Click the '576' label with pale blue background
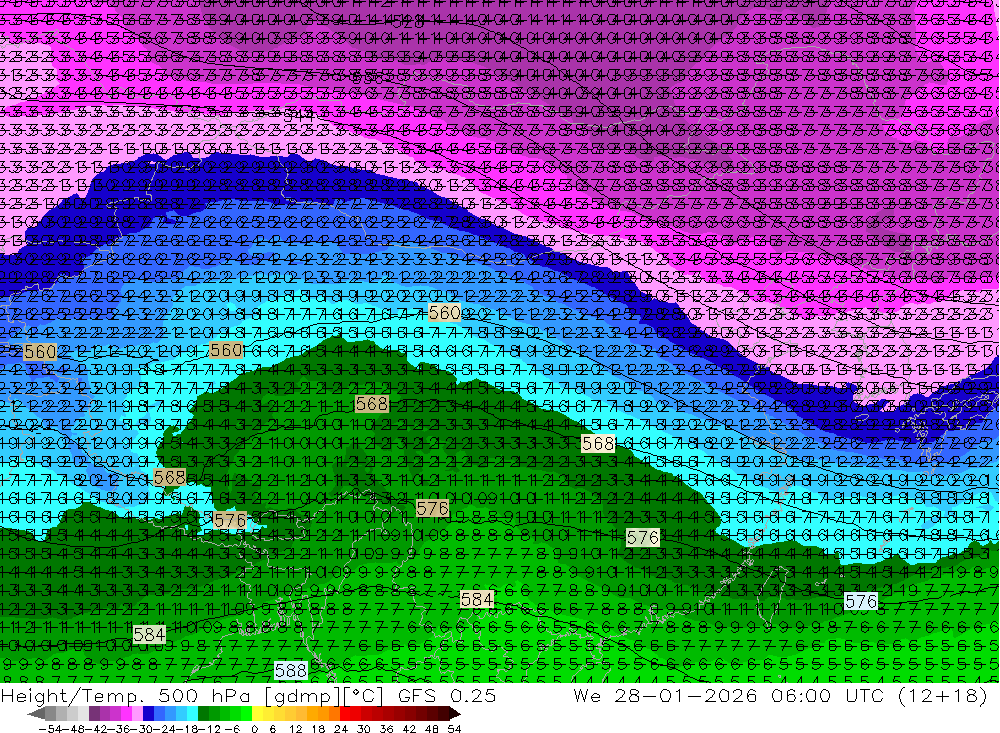1000x733 pixels. coord(861,601)
